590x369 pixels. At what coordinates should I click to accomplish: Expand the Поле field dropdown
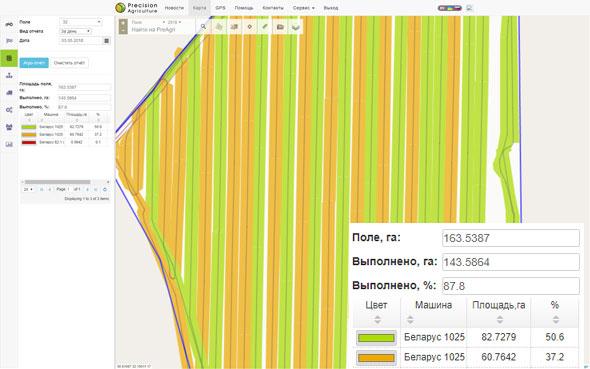pyautogui.click(x=81, y=22)
